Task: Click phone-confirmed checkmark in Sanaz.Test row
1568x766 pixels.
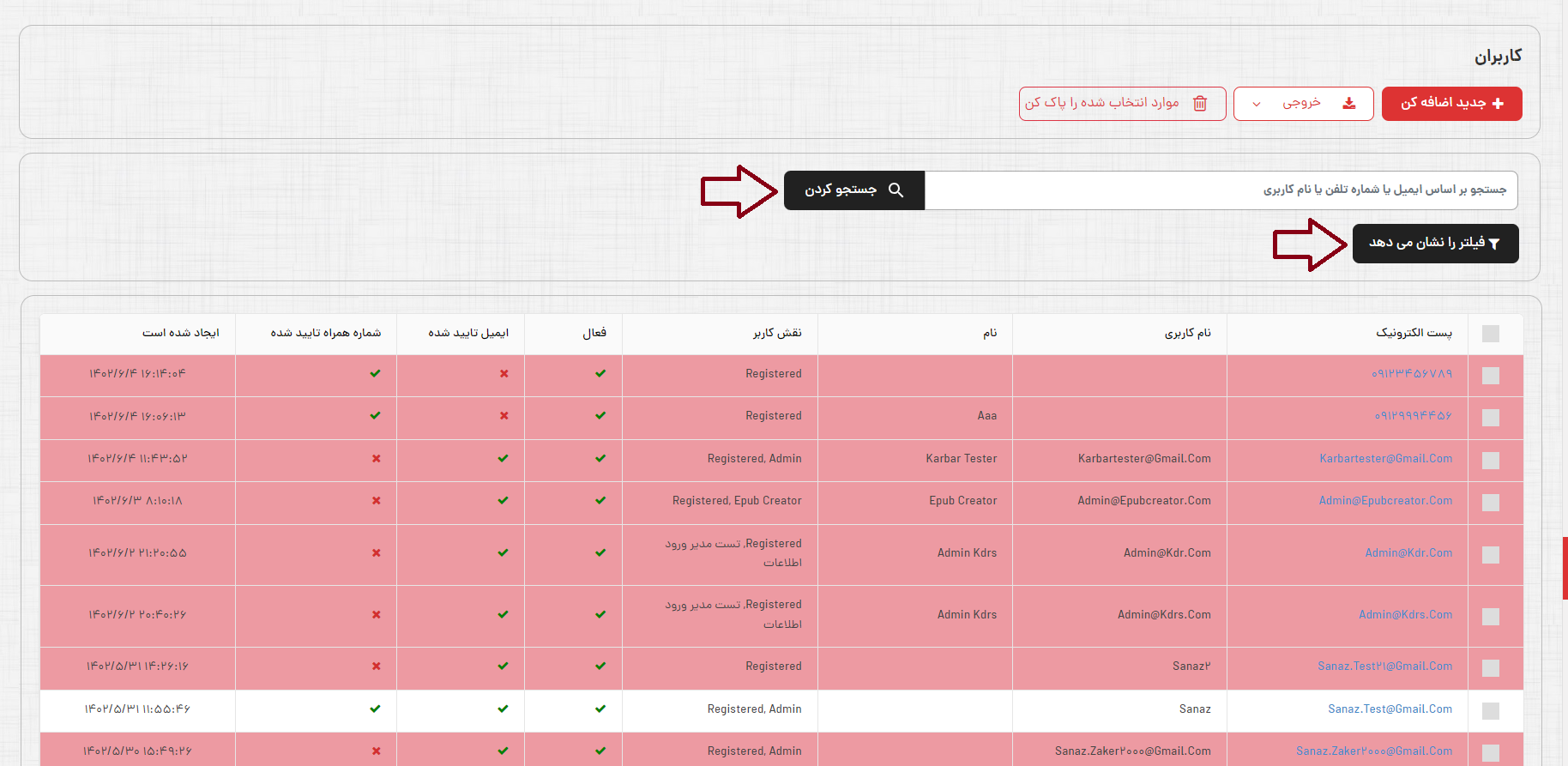Action: tap(375, 709)
